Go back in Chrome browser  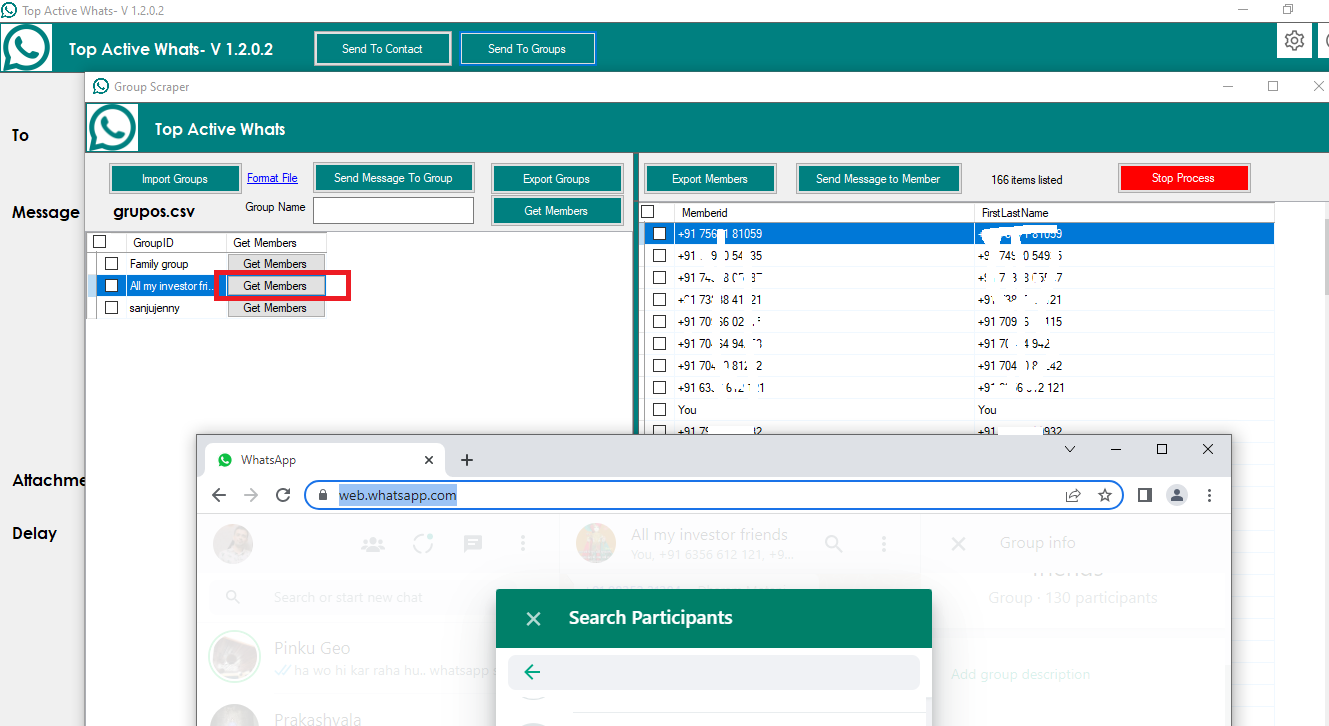tap(219, 495)
